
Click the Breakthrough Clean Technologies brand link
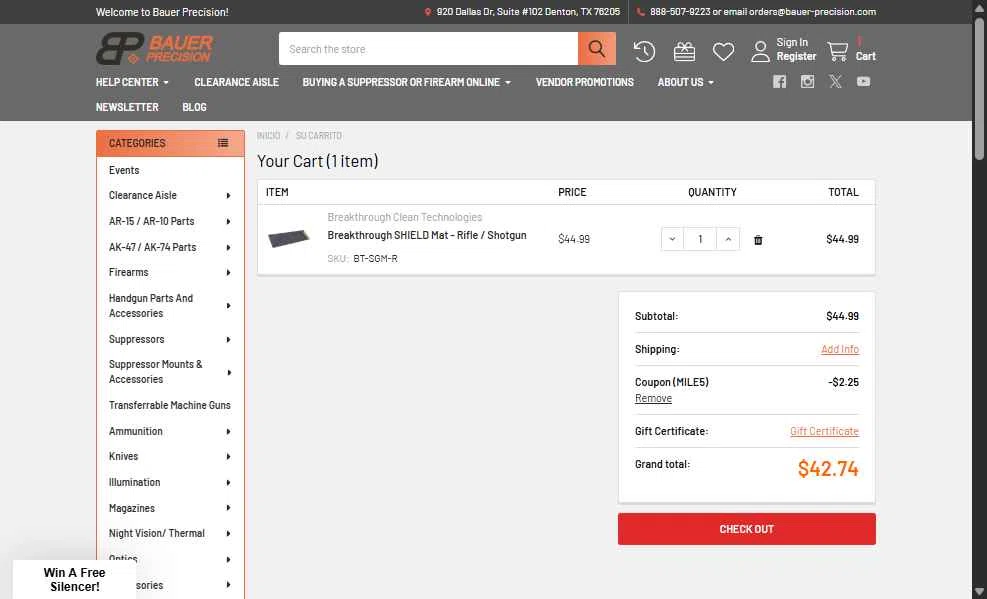coord(405,217)
